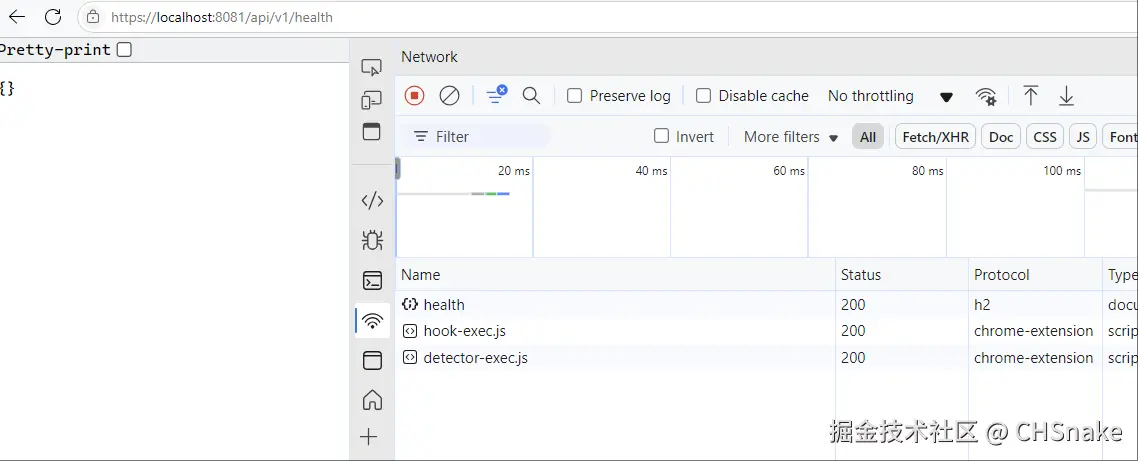1138x461 pixels.
Task: Click the 100 ms timeline marker
Action: (1063, 171)
